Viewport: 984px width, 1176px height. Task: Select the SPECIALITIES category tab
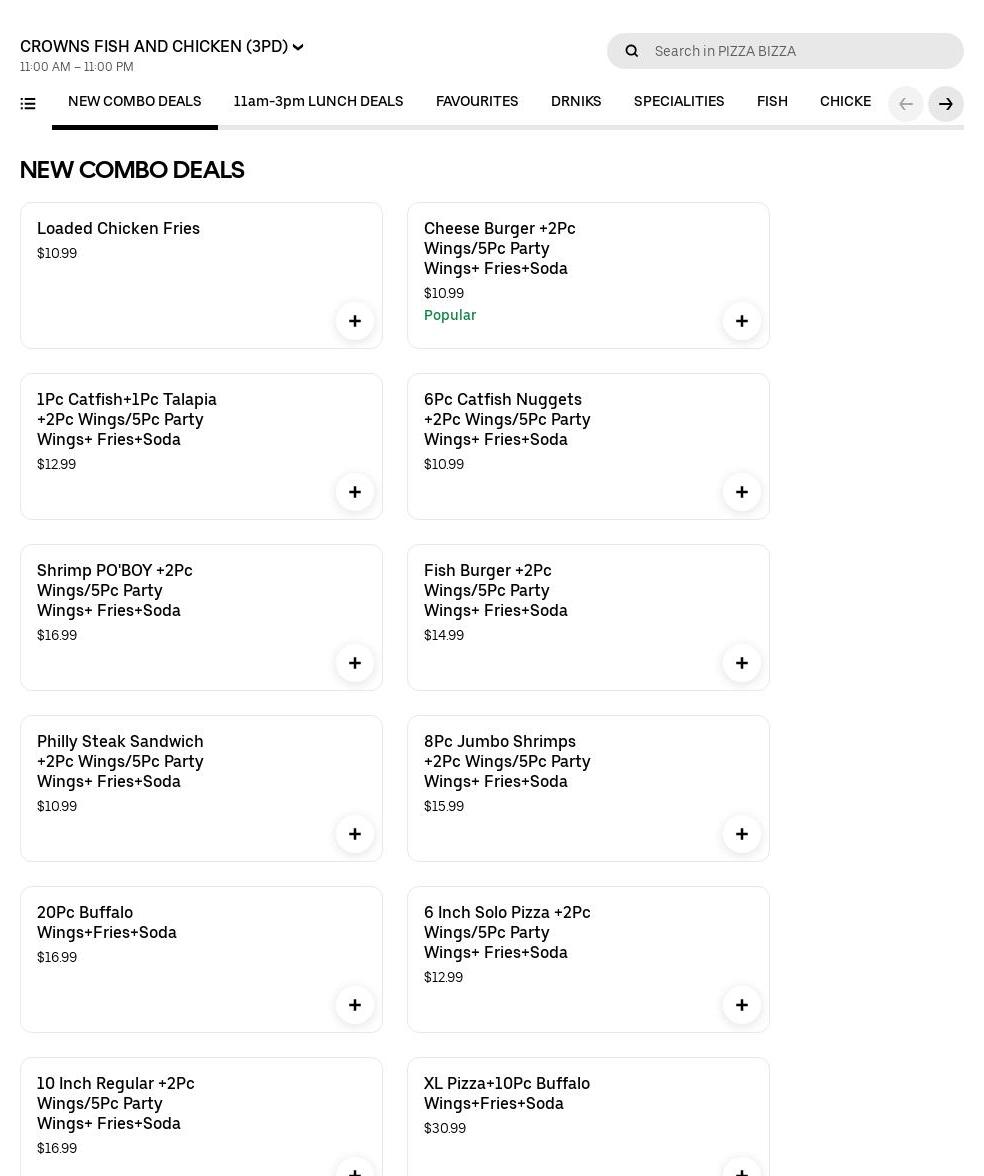point(679,102)
